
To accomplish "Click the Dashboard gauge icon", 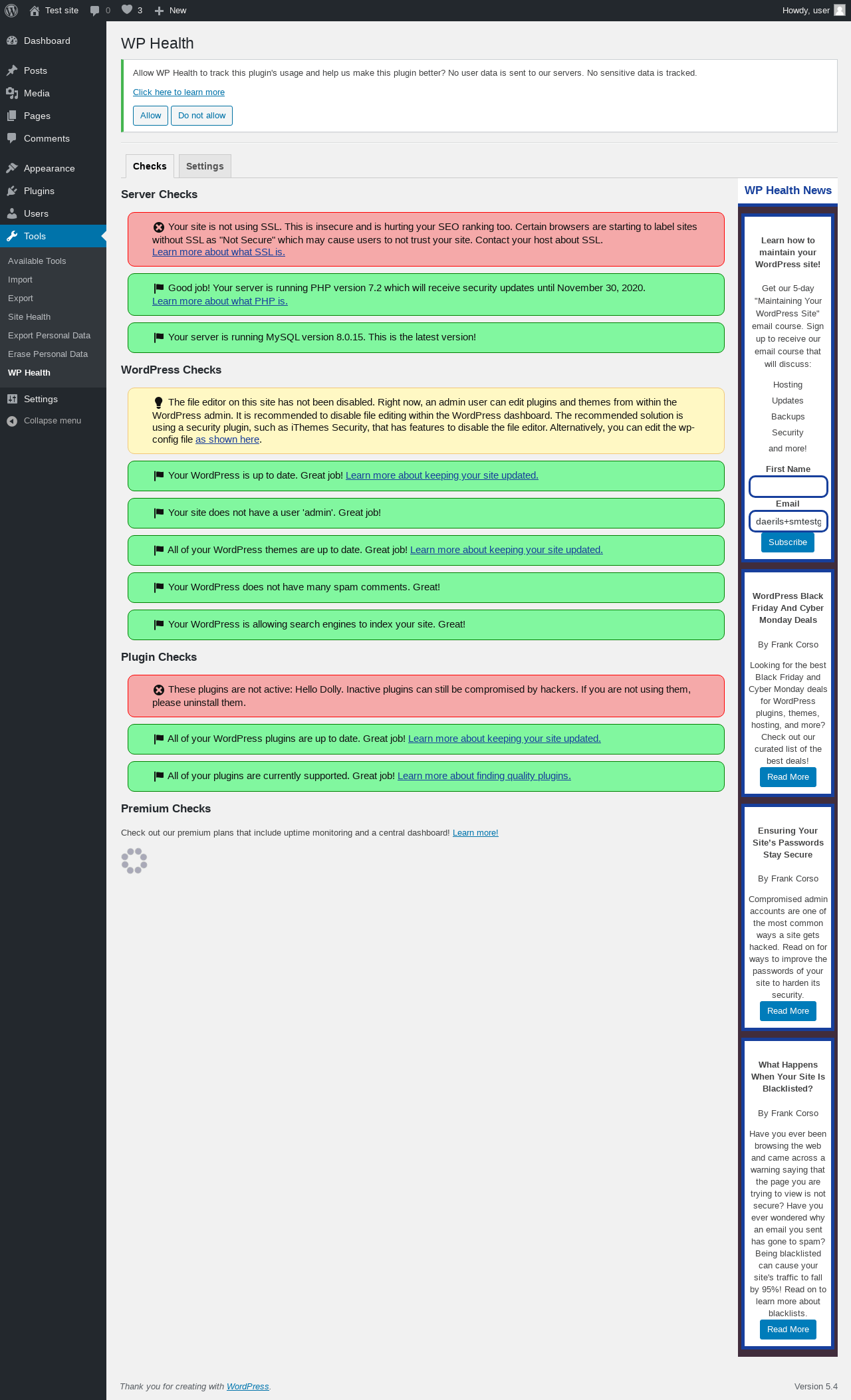I will 12,41.
